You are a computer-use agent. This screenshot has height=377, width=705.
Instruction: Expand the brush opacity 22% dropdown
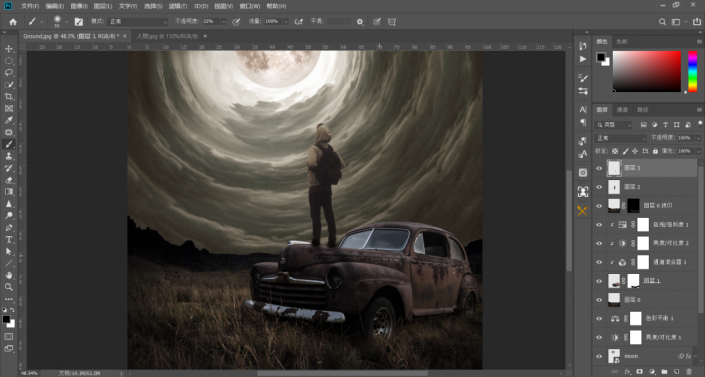pyautogui.click(x=223, y=22)
